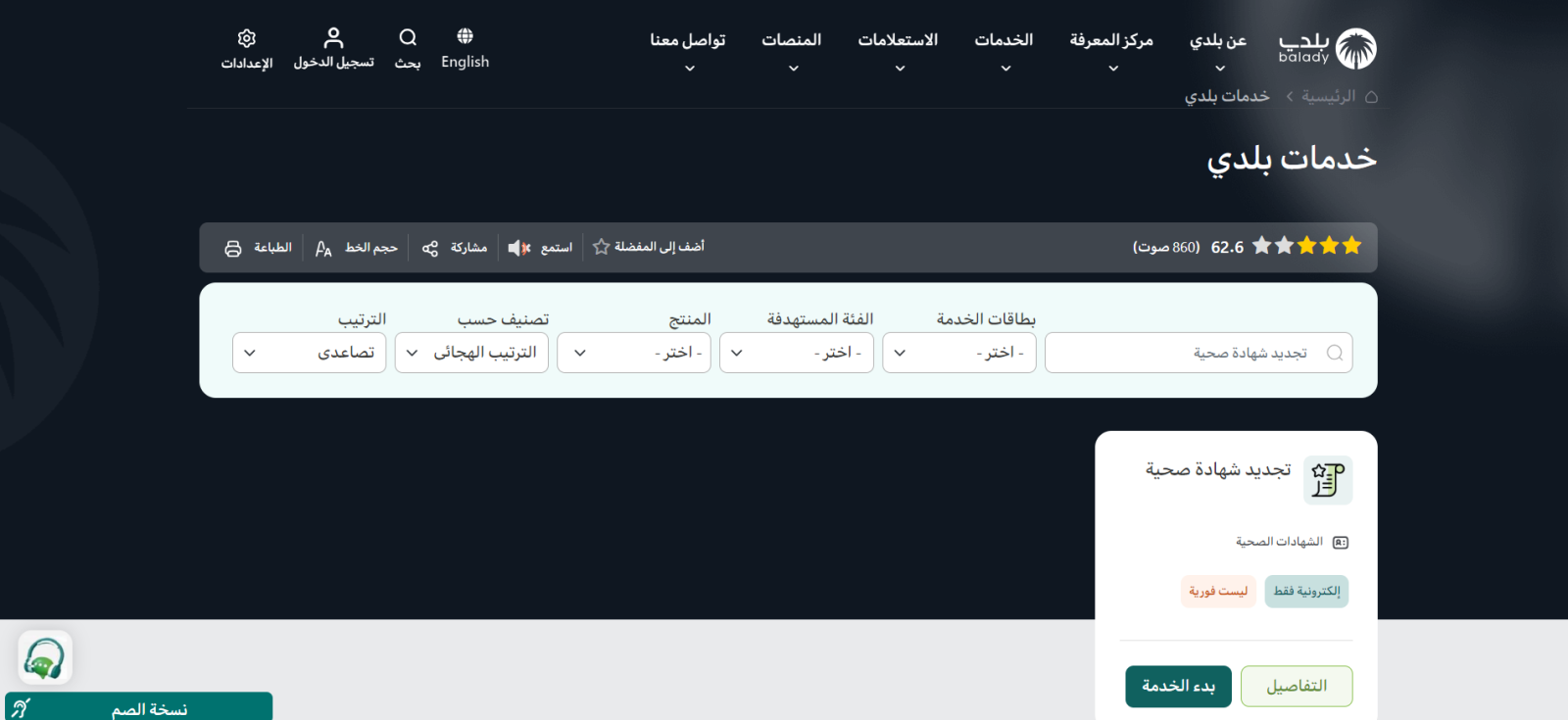The height and width of the screenshot is (720, 1568).
Task: Open the بطاقات الخدمة dropdown
Action: pyautogui.click(x=959, y=353)
